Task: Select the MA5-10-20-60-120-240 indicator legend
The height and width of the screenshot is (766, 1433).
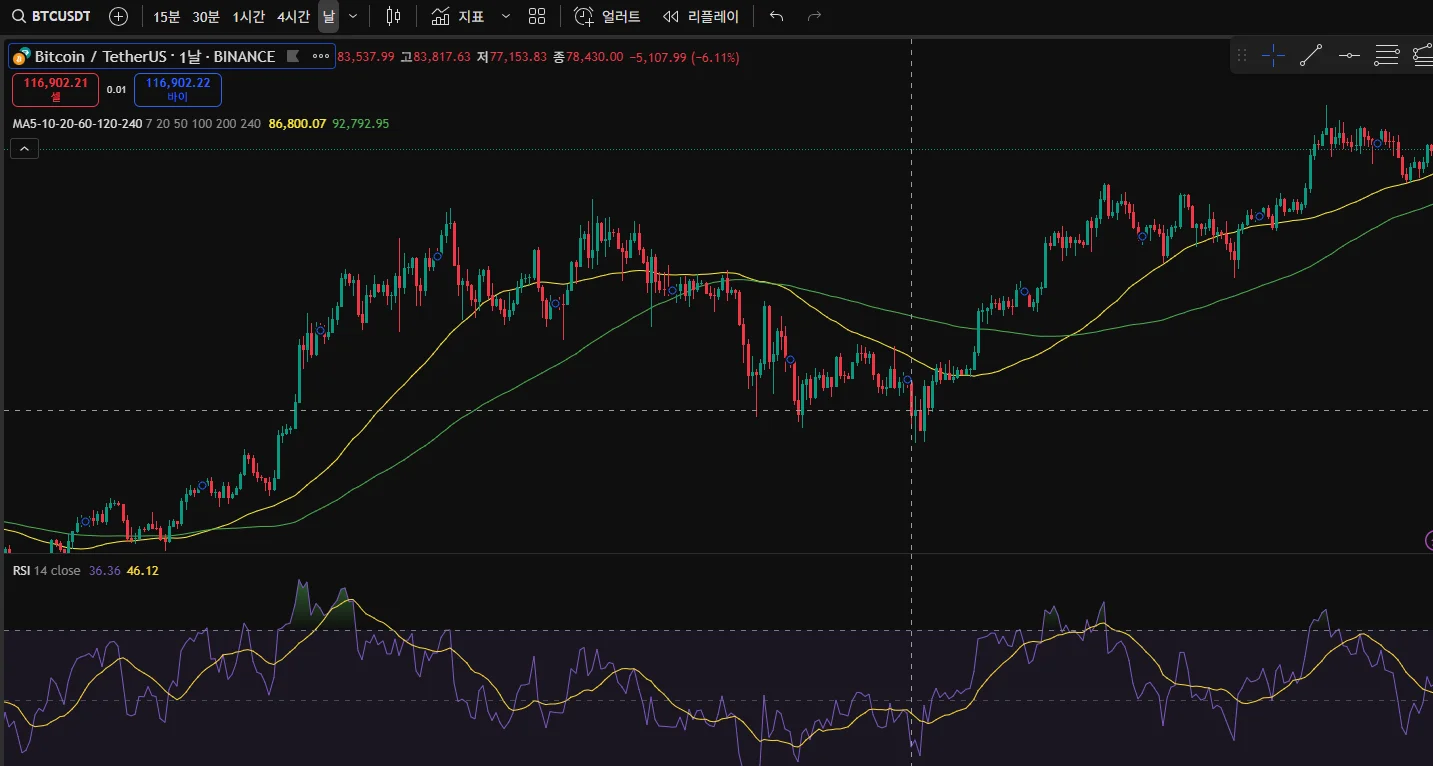Action: 76,124
